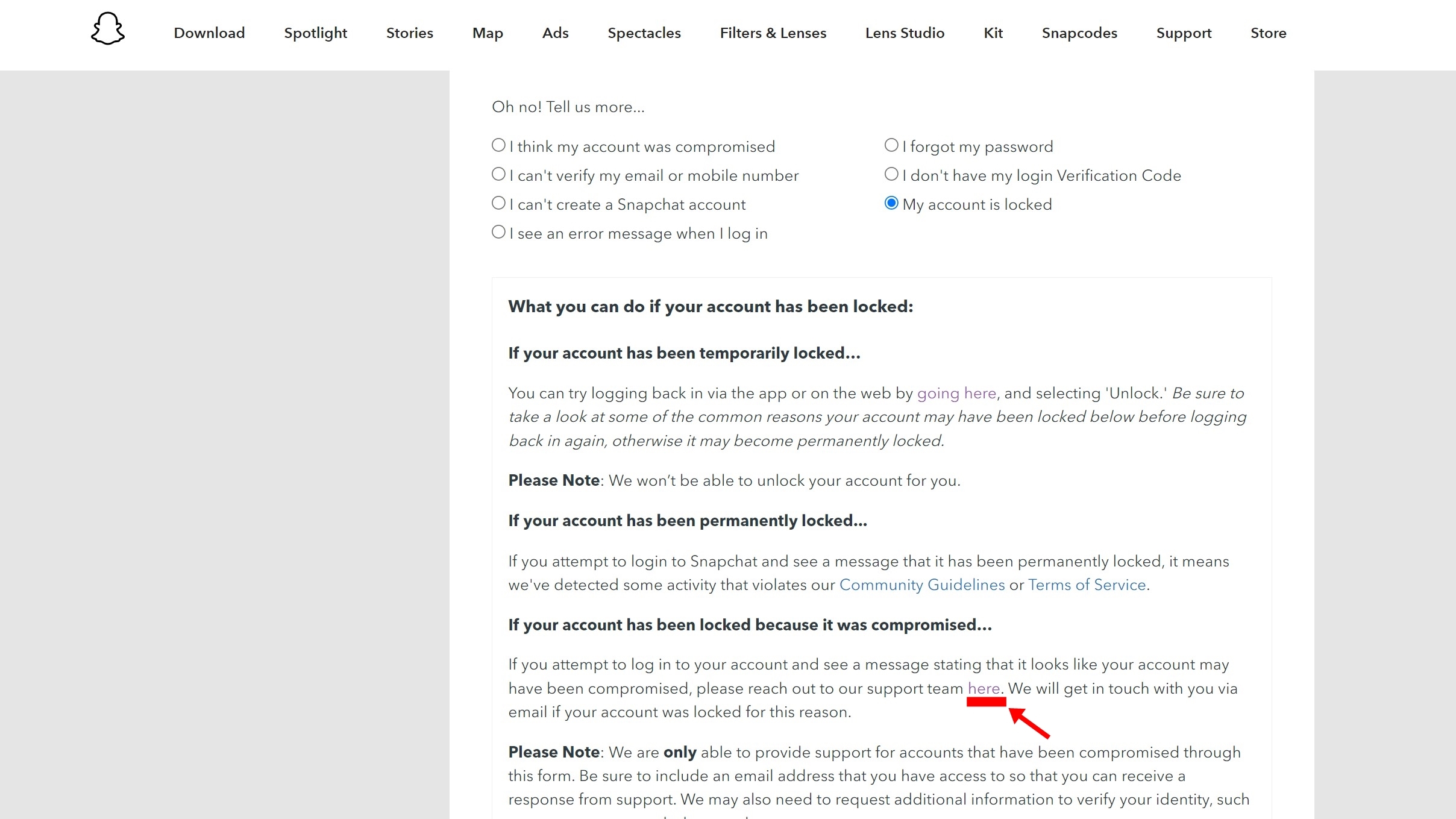Click the 'going here' unlock link
Viewport: 1456px width, 819px height.
tap(956, 392)
